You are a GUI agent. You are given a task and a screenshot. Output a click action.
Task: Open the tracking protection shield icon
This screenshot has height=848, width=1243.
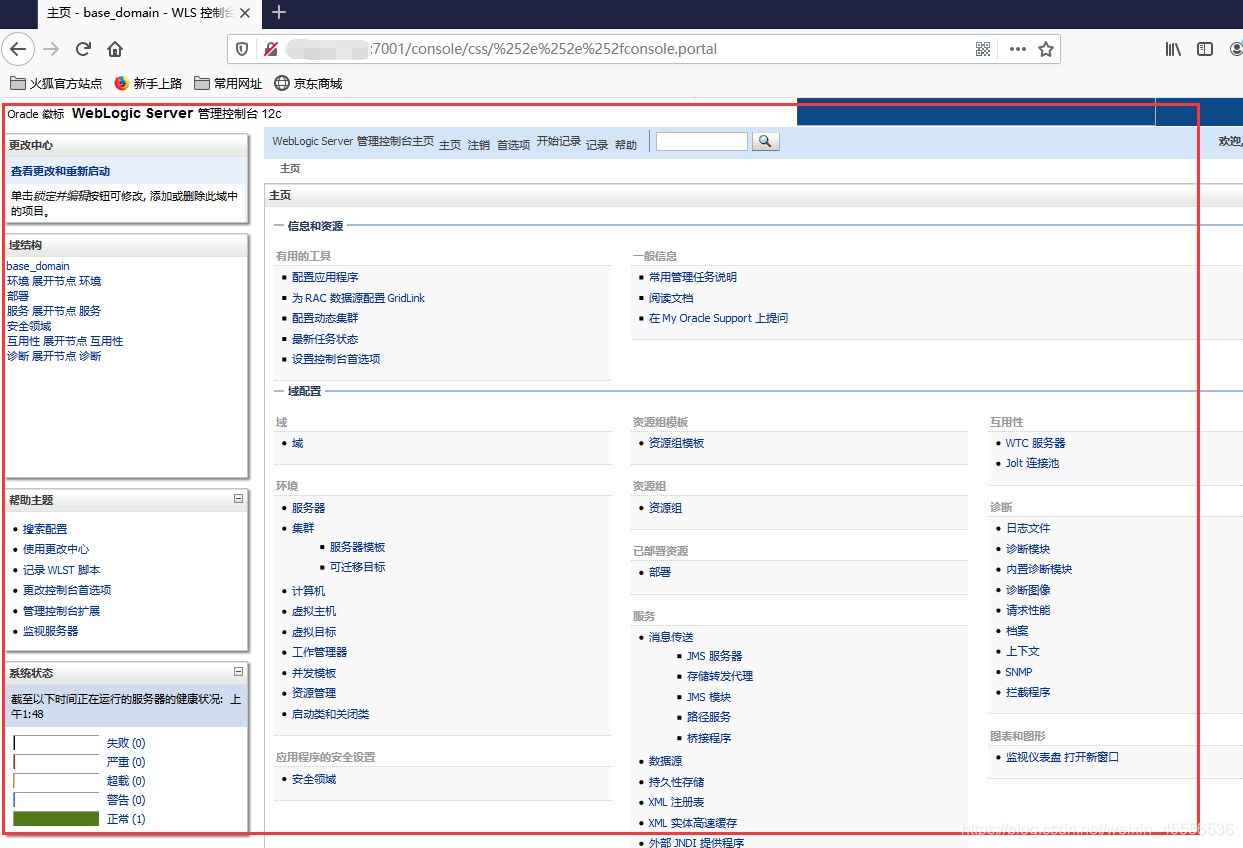[242, 49]
